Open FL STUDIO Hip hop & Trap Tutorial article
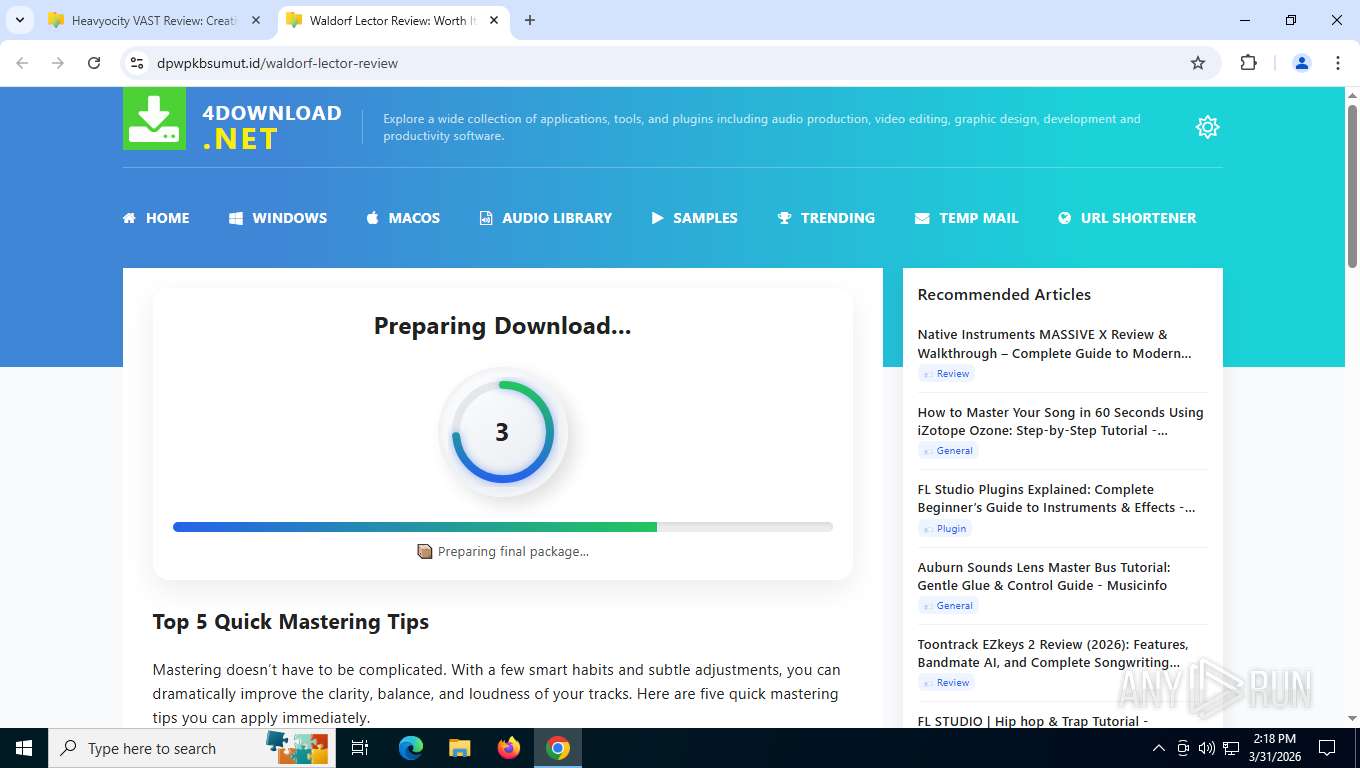 pos(1032,721)
